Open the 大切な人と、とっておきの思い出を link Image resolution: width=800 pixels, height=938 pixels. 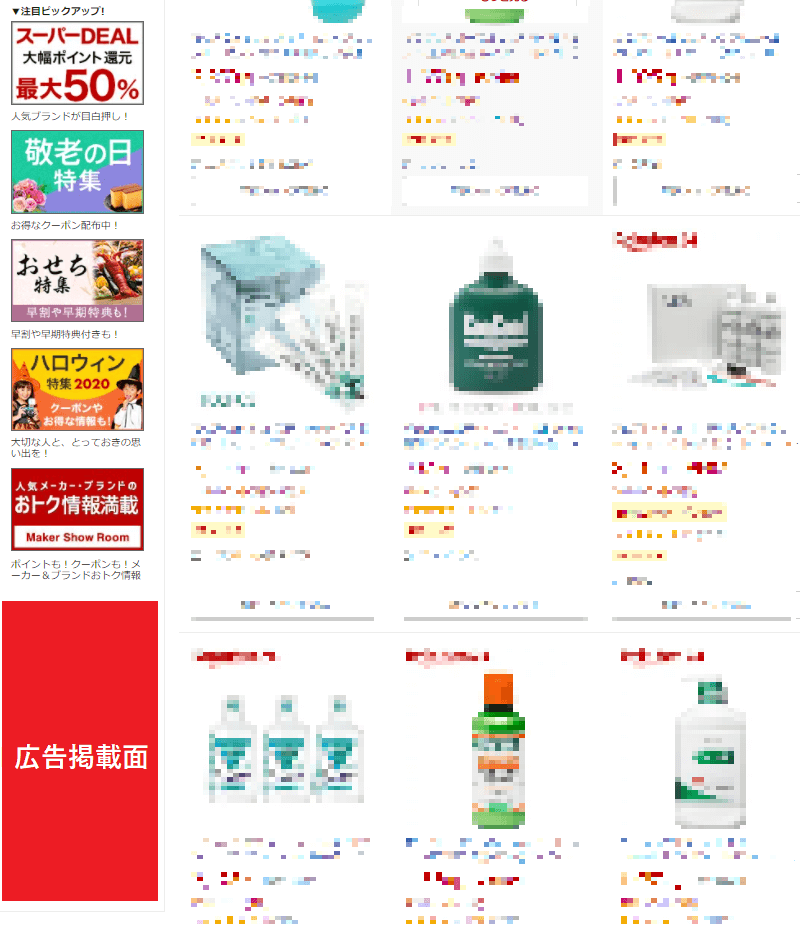[76, 447]
